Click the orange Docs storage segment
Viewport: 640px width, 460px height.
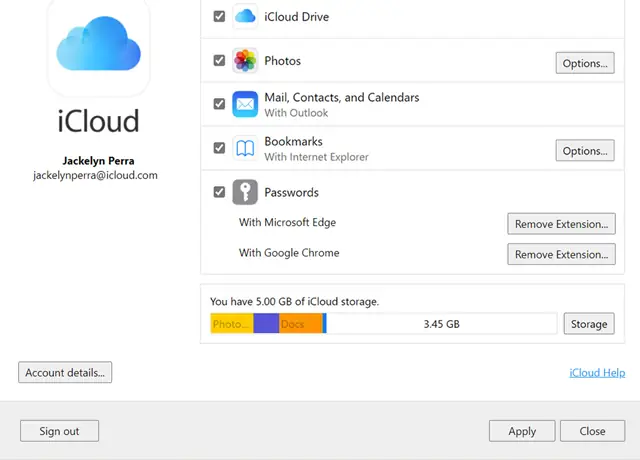tap(300, 324)
